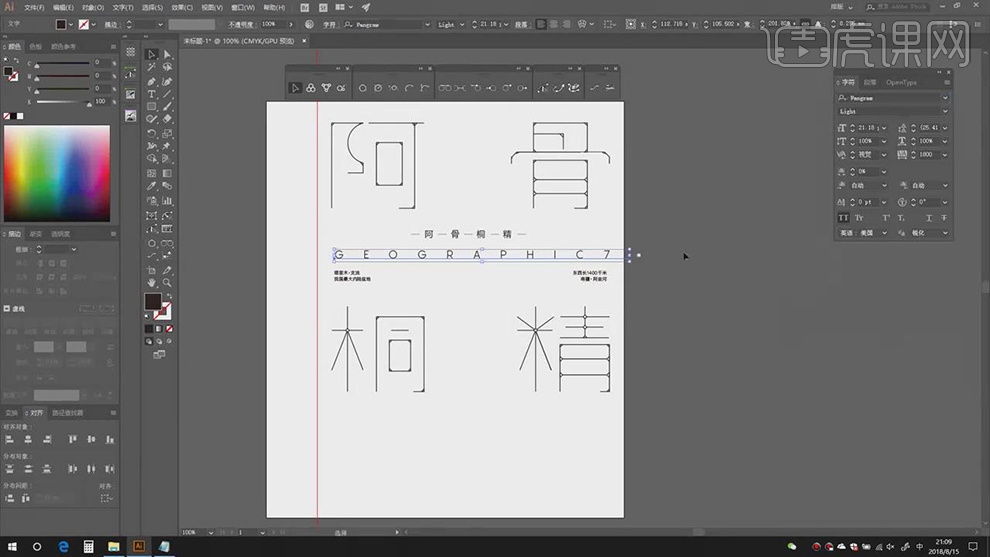
Task: Select the Direct Selection tool
Action: [x=166, y=55]
